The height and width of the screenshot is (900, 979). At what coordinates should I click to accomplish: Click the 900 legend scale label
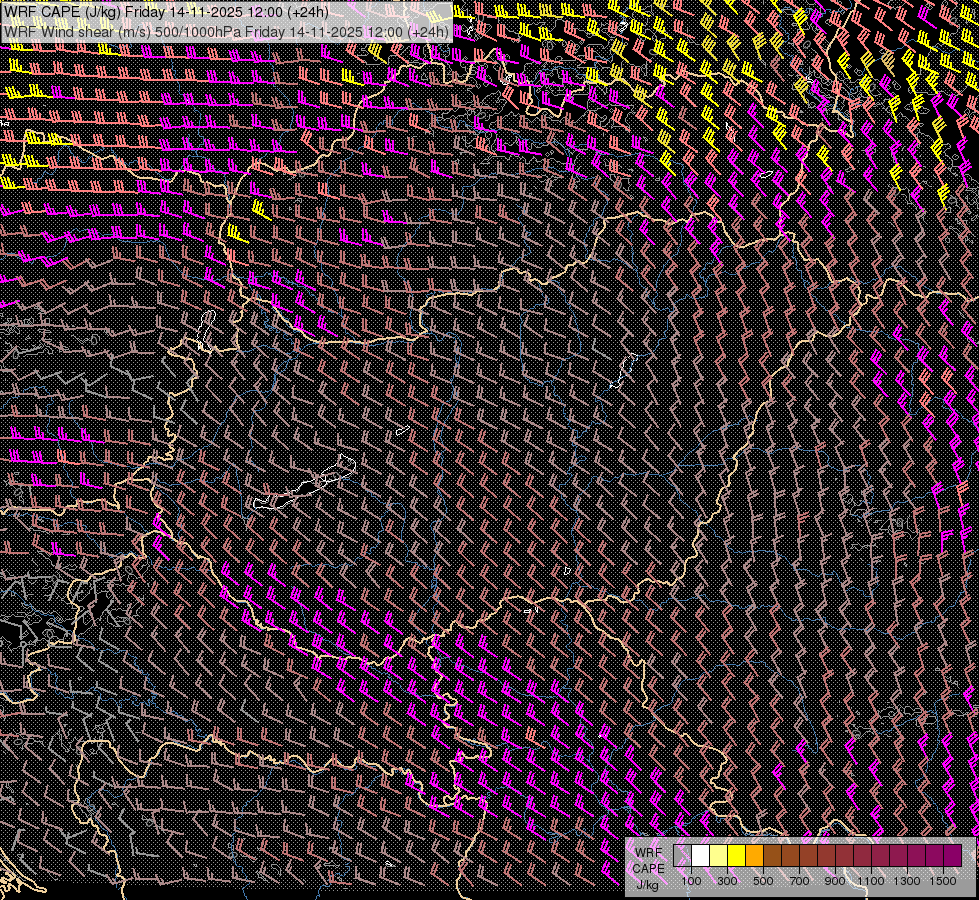[835, 881]
